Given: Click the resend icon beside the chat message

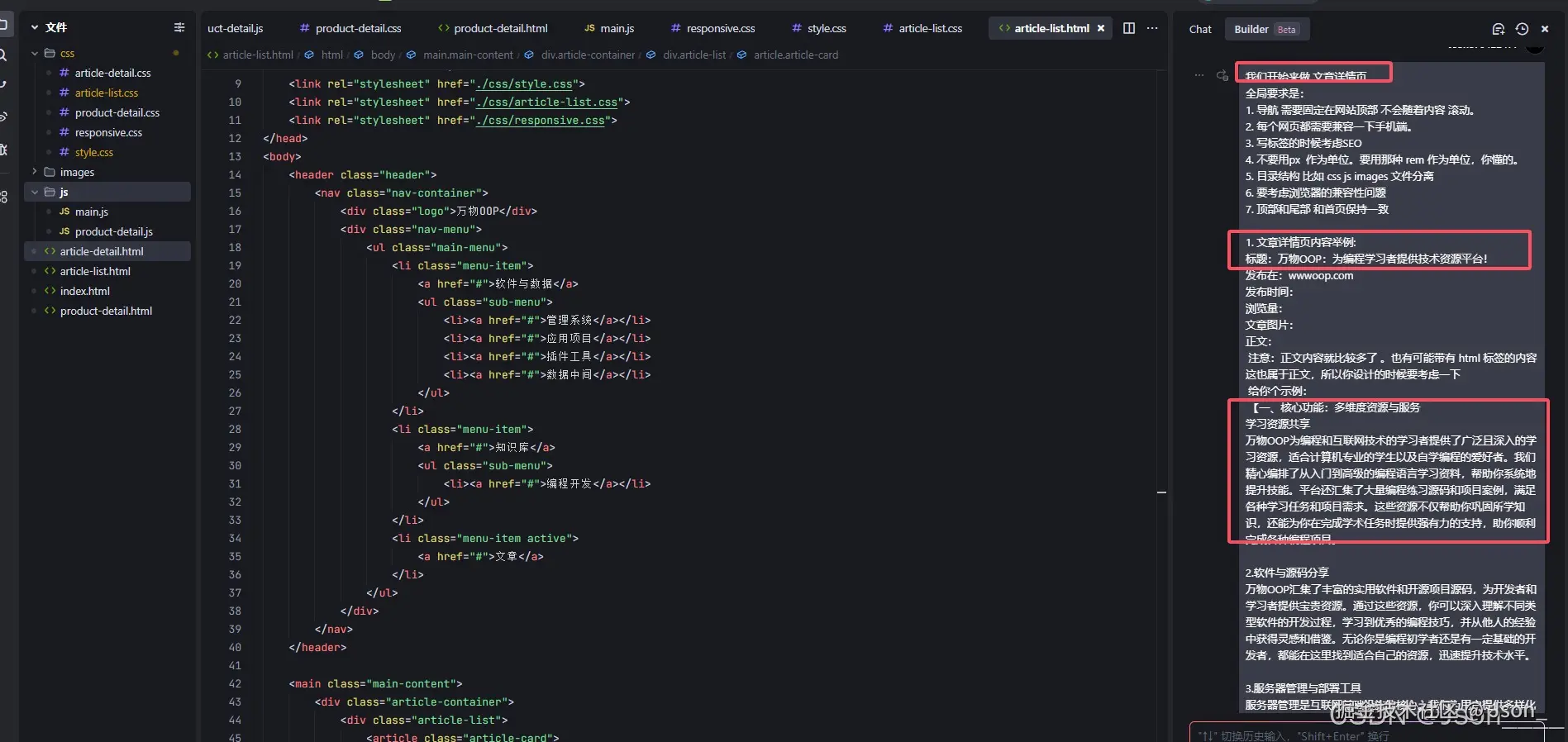Looking at the screenshot, I should click(x=1222, y=75).
